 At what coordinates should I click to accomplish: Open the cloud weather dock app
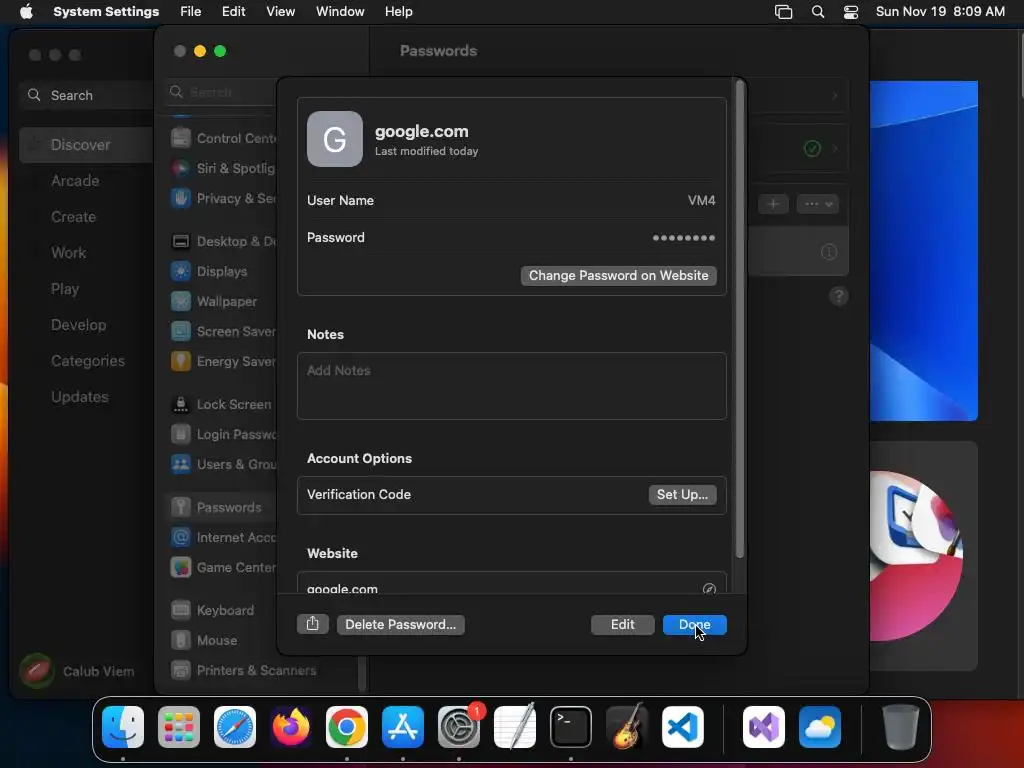click(x=820, y=727)
